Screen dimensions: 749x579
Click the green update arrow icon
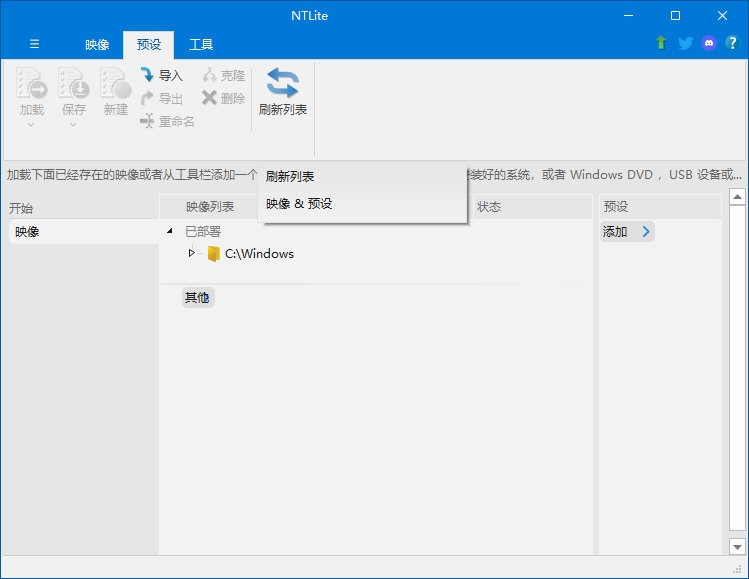661,43
